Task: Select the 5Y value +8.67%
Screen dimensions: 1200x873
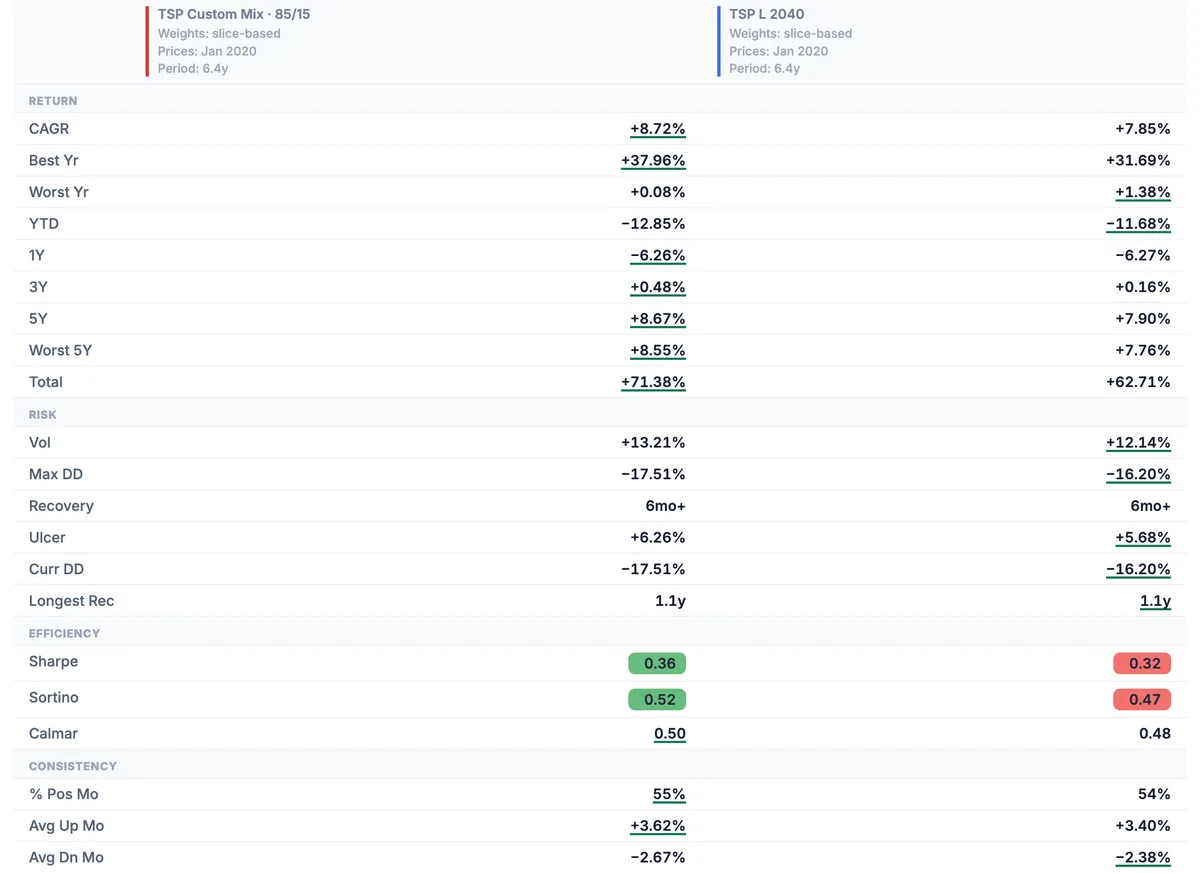Action: click(658, 319)
